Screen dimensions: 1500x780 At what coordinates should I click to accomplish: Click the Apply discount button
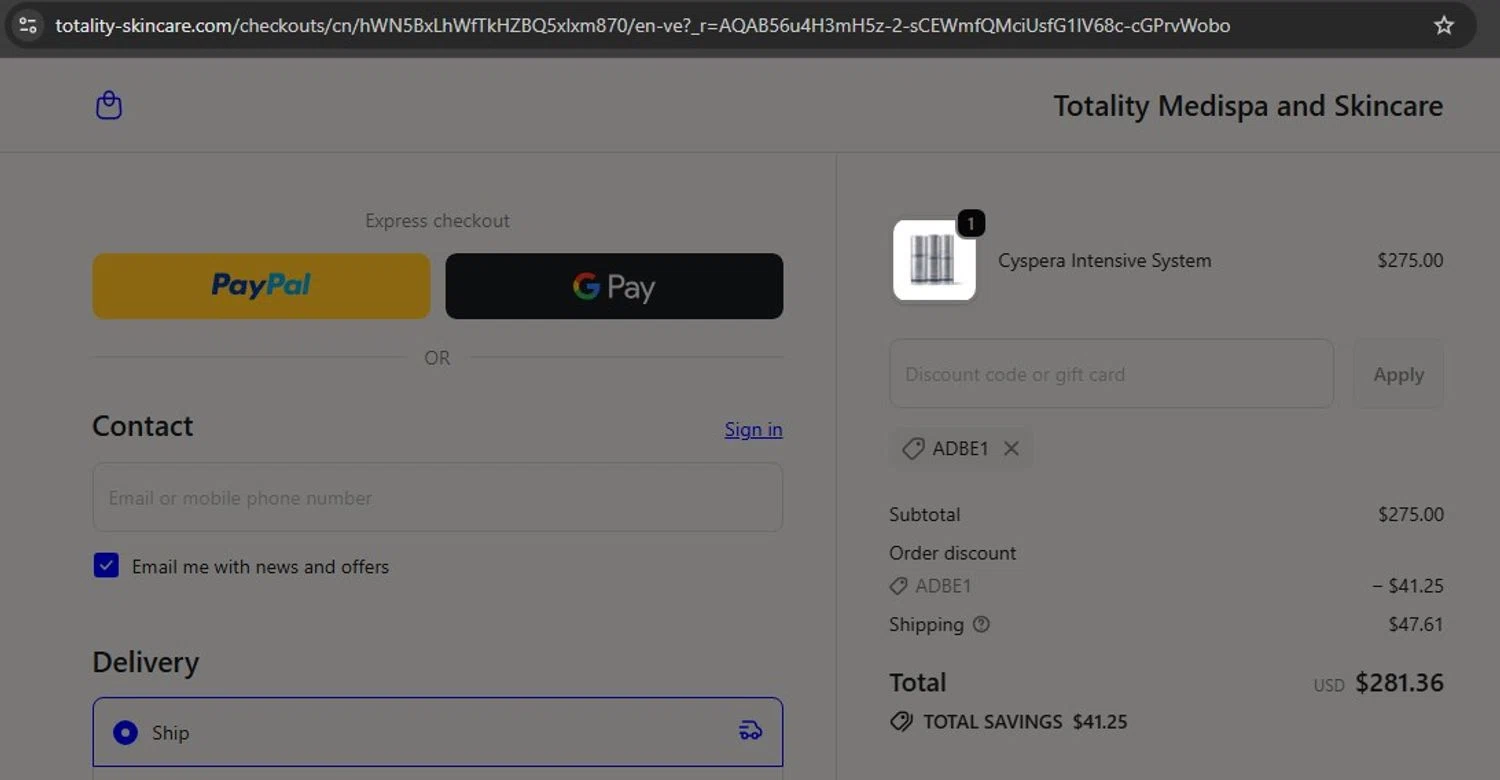click(x=1398, y=374)
